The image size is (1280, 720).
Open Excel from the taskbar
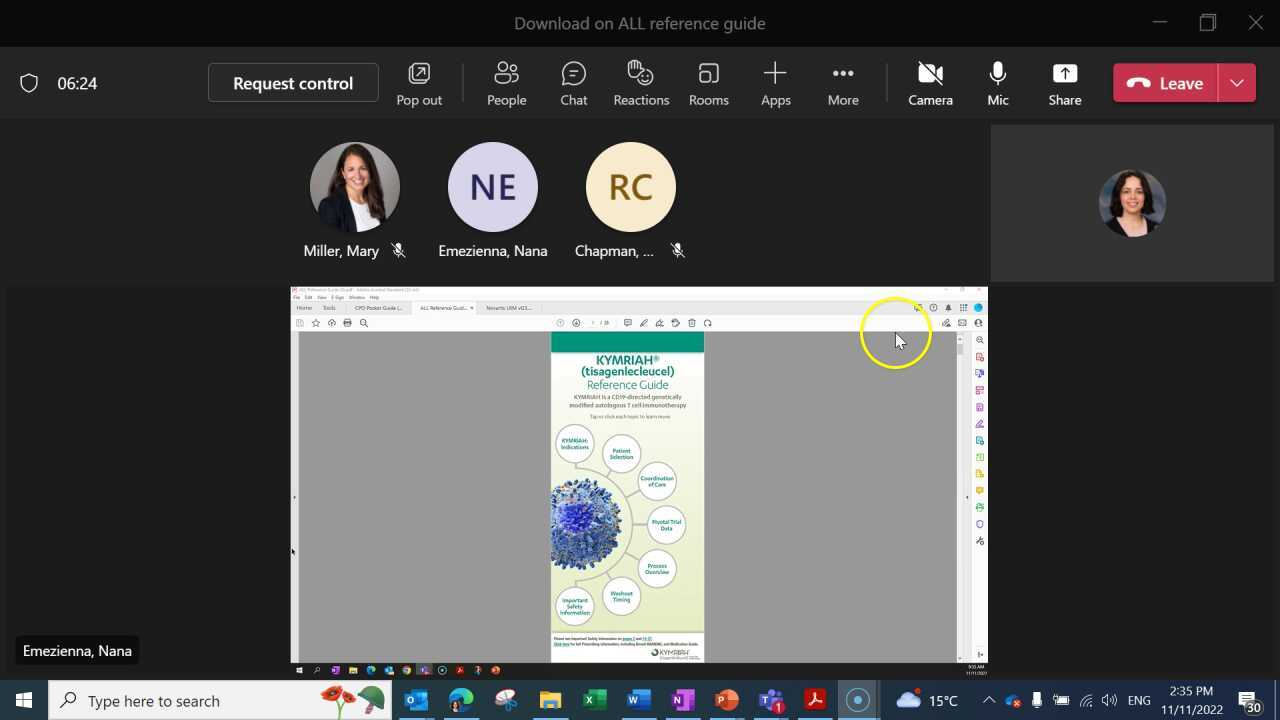[594, 701]
